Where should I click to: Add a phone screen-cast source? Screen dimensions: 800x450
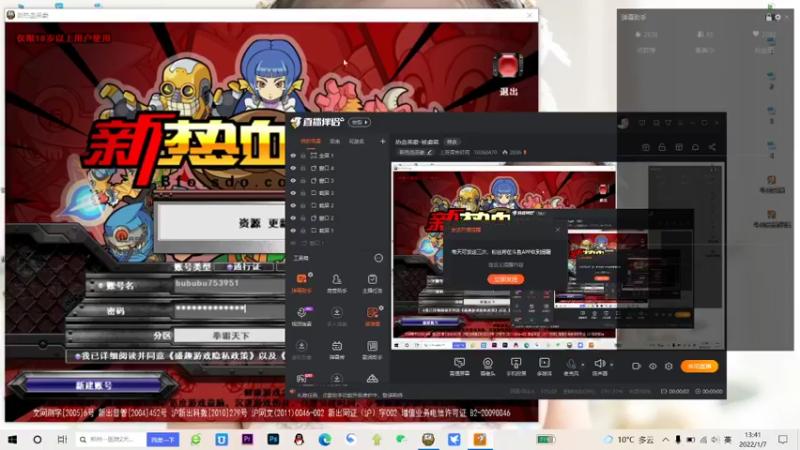tap(516, 366)
